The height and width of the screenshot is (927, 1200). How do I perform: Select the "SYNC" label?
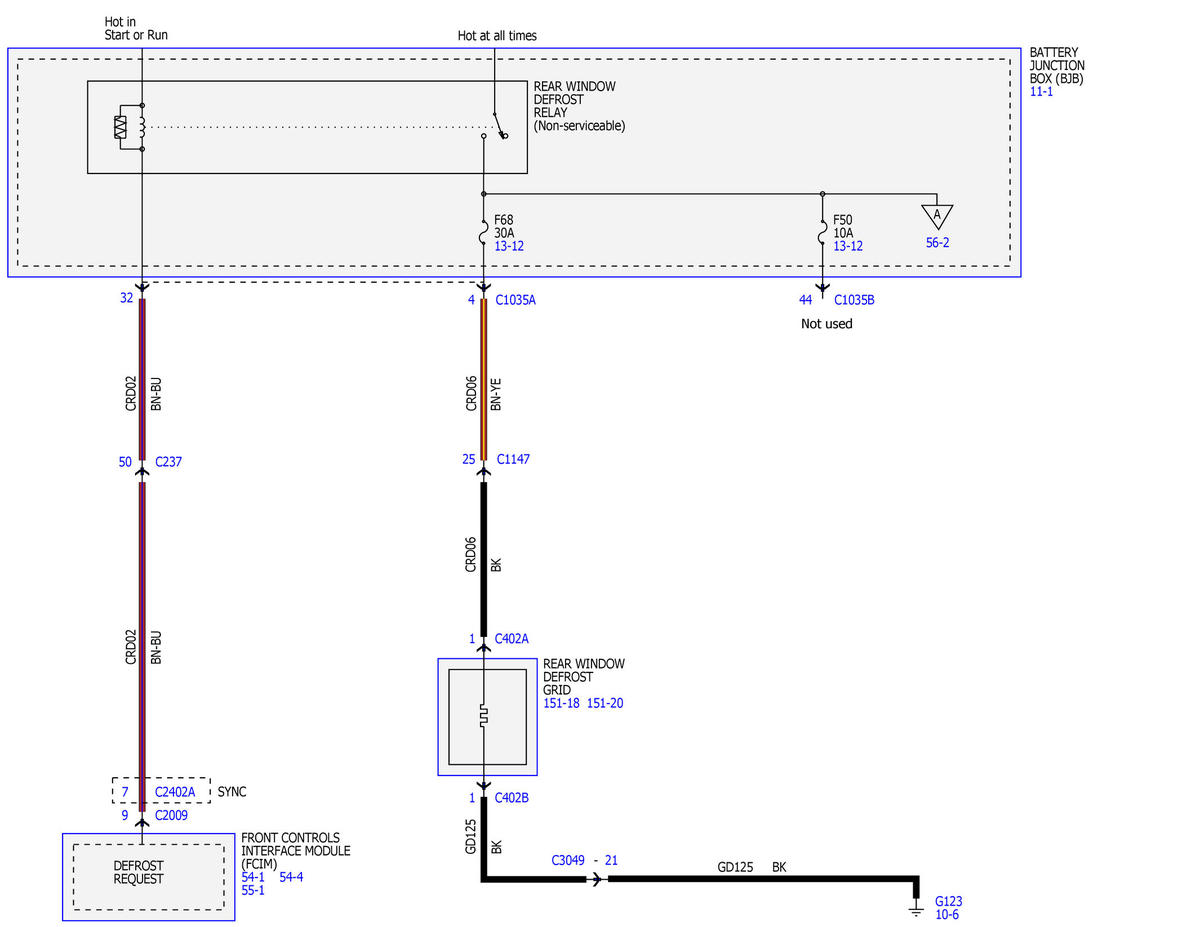(x=232, y=792)
